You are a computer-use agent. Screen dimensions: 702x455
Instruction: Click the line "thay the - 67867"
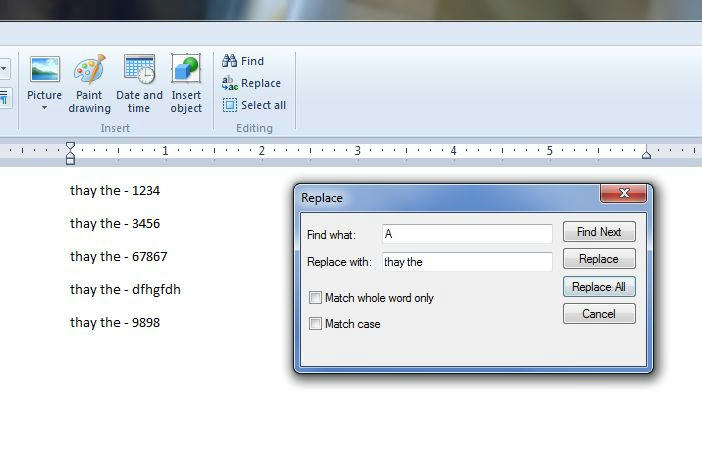coord(119,257)
